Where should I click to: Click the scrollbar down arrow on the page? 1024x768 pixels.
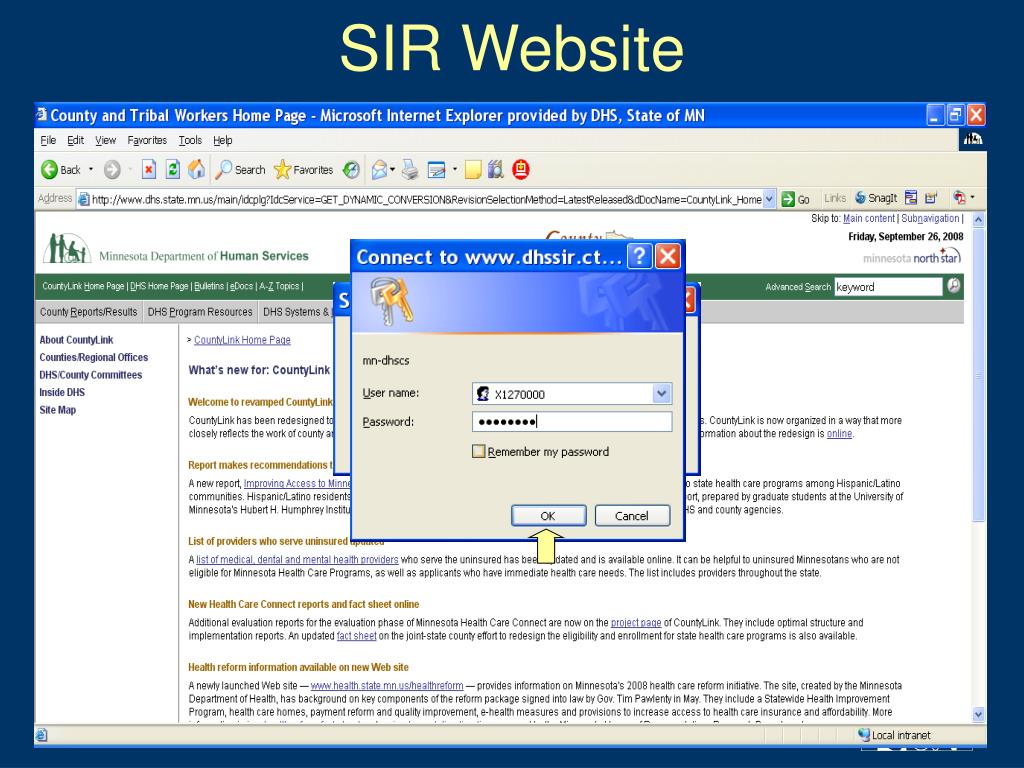pyautogui.click(x=978, y=714)
